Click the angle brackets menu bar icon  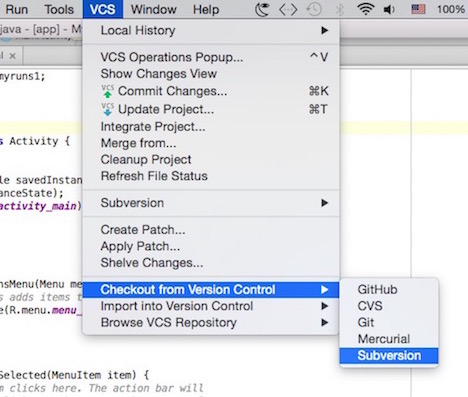point(288,10)
